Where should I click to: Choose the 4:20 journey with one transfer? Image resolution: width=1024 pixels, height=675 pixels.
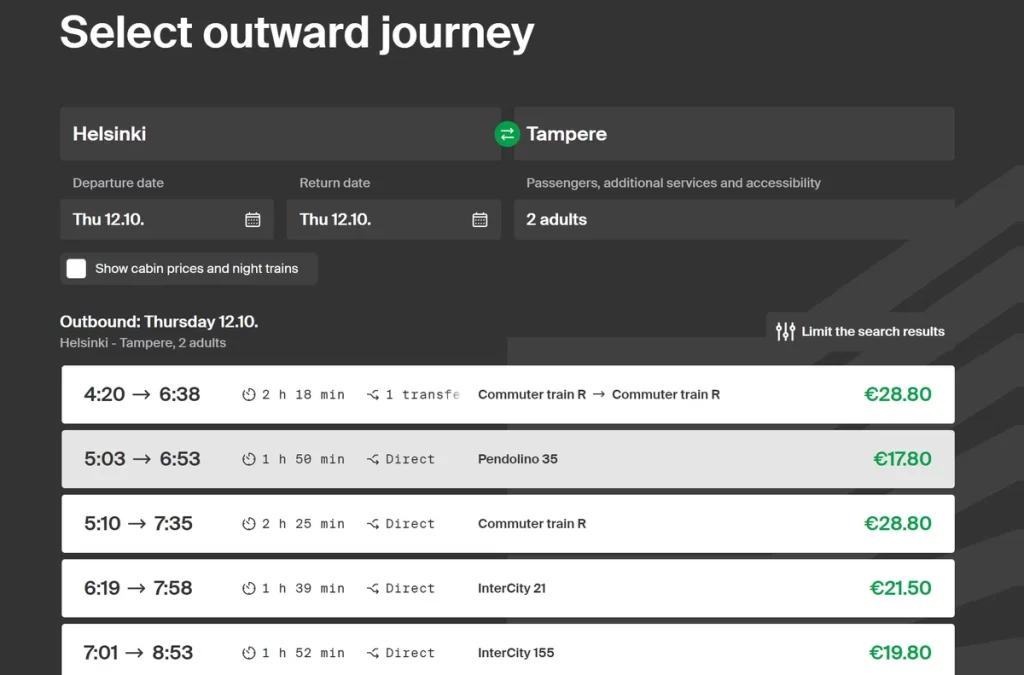click(x=507, y=395)
